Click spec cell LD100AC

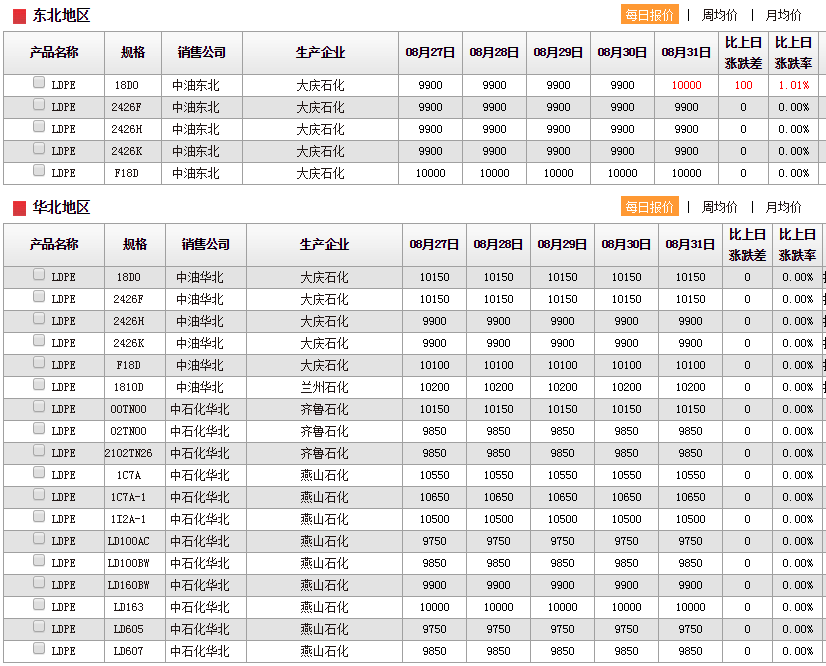click(x=128, y=541)
